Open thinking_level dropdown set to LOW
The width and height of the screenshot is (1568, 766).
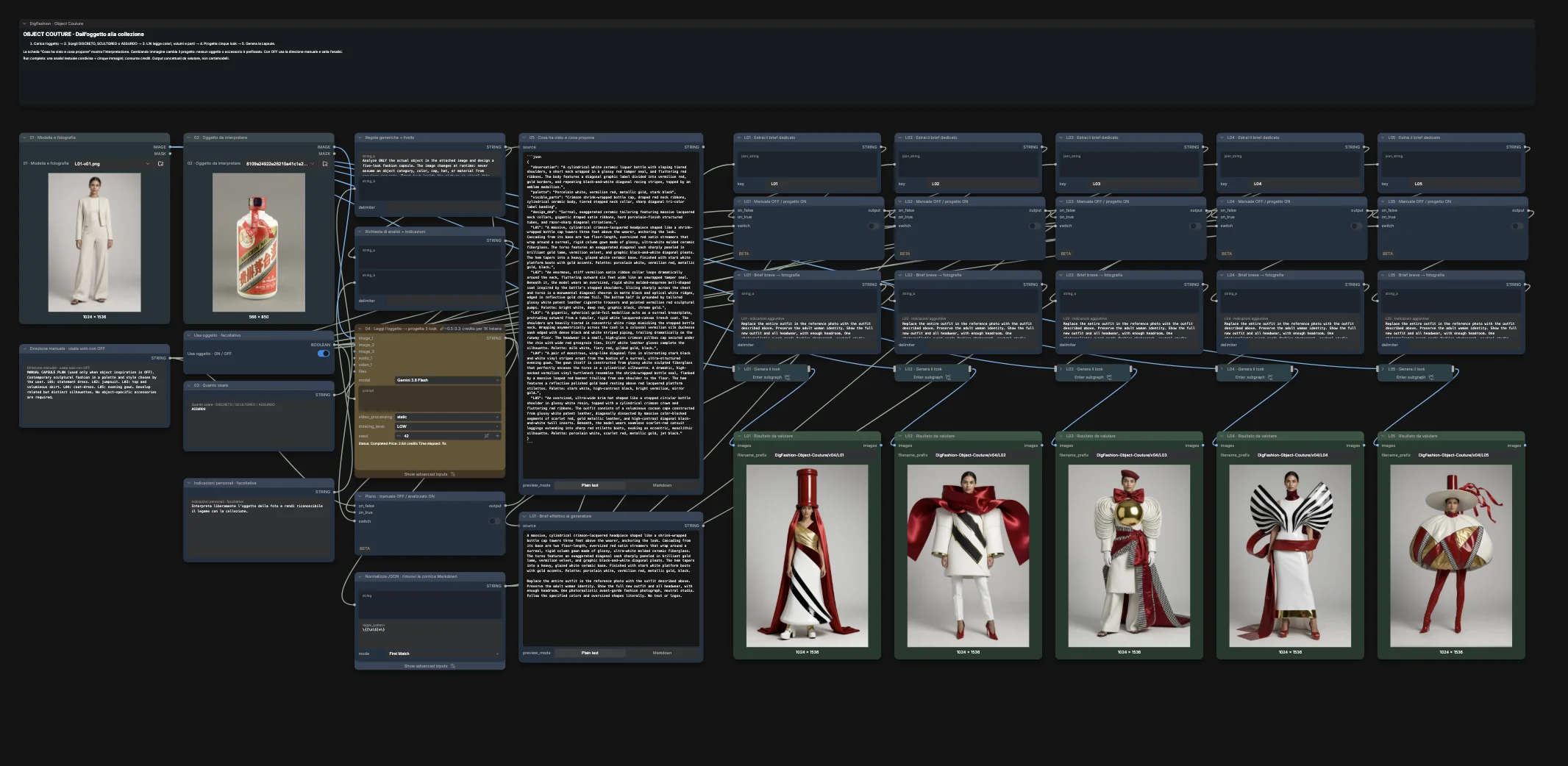tap(447, 426)
